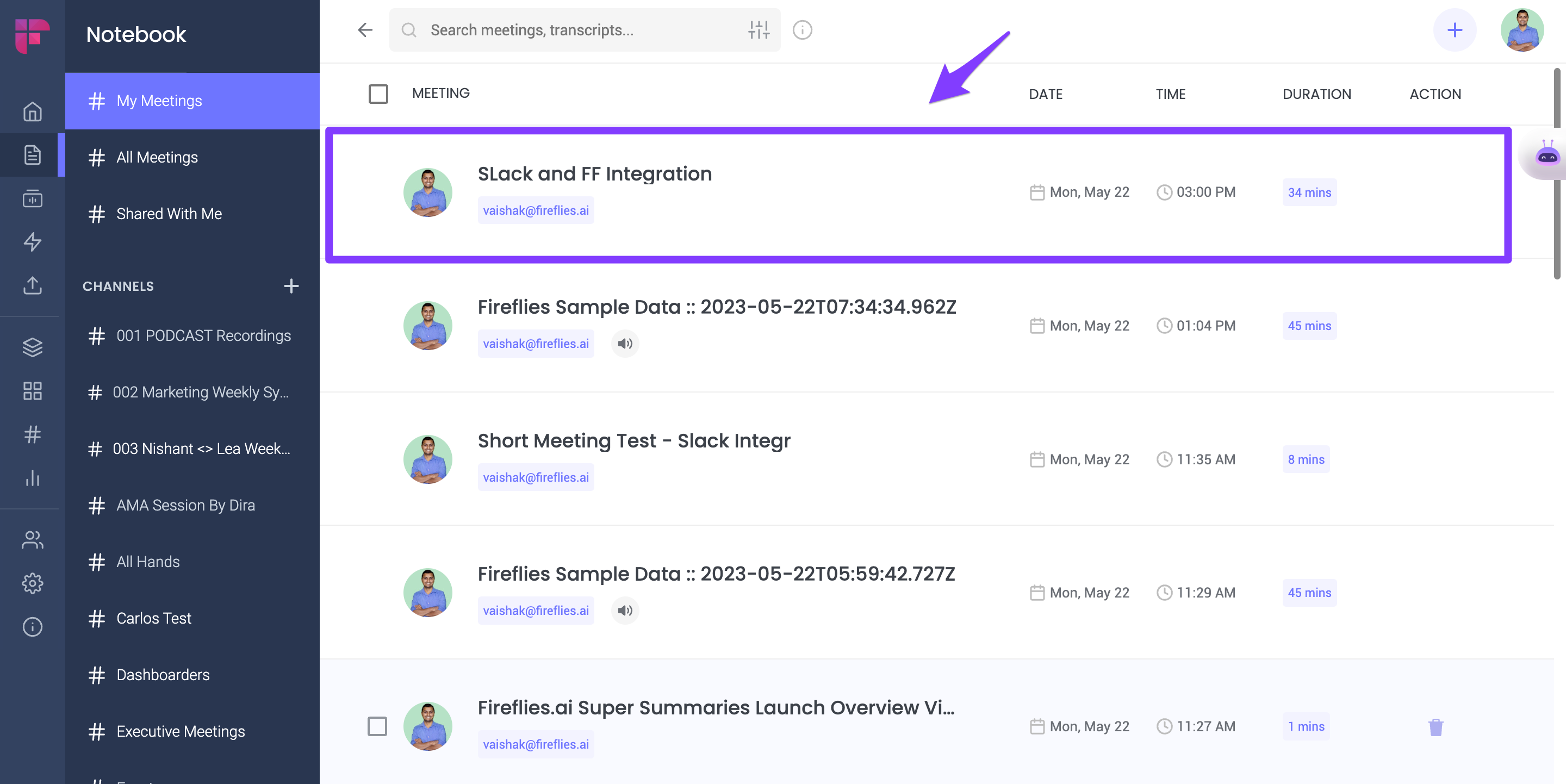Click the DURATION column header
This screenshot has height=784, width=1566.
point(1317,94)
